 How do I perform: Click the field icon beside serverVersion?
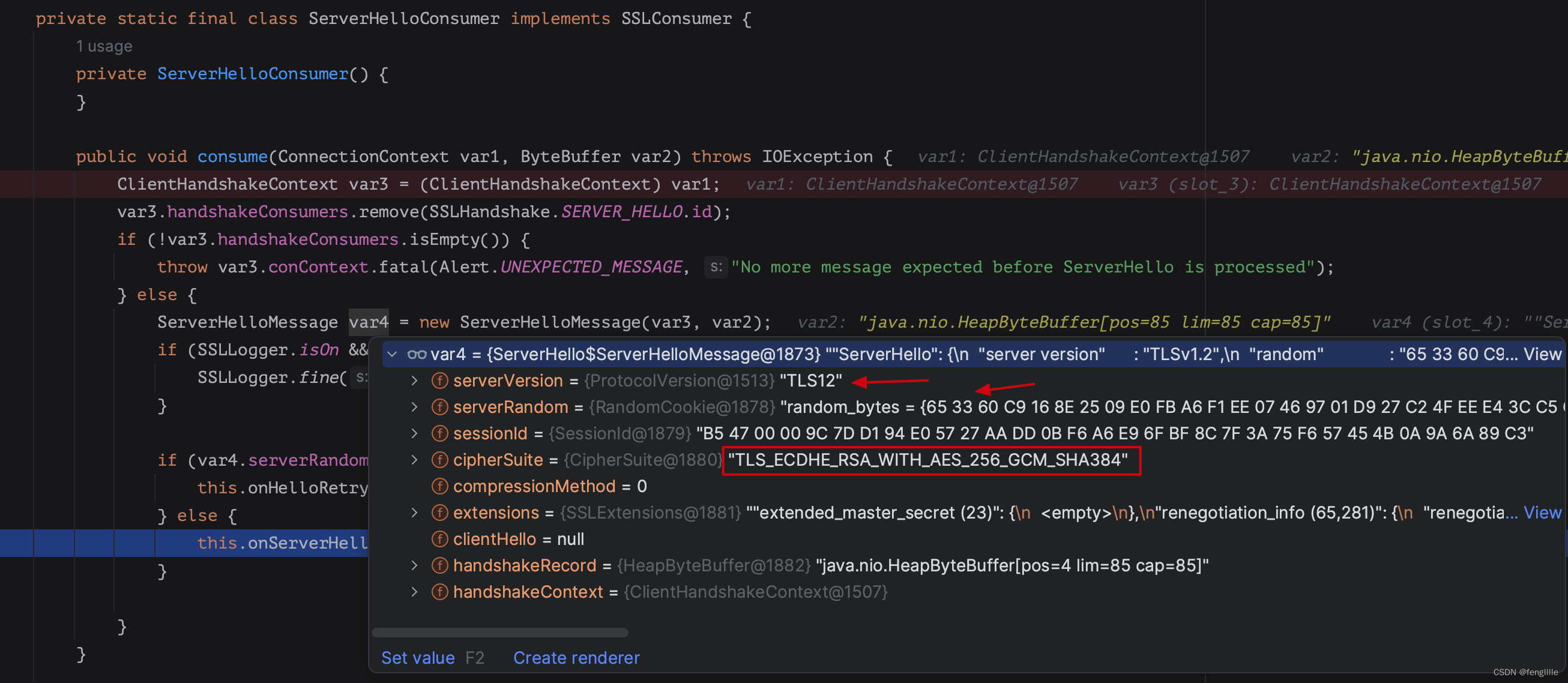(439, 381)
